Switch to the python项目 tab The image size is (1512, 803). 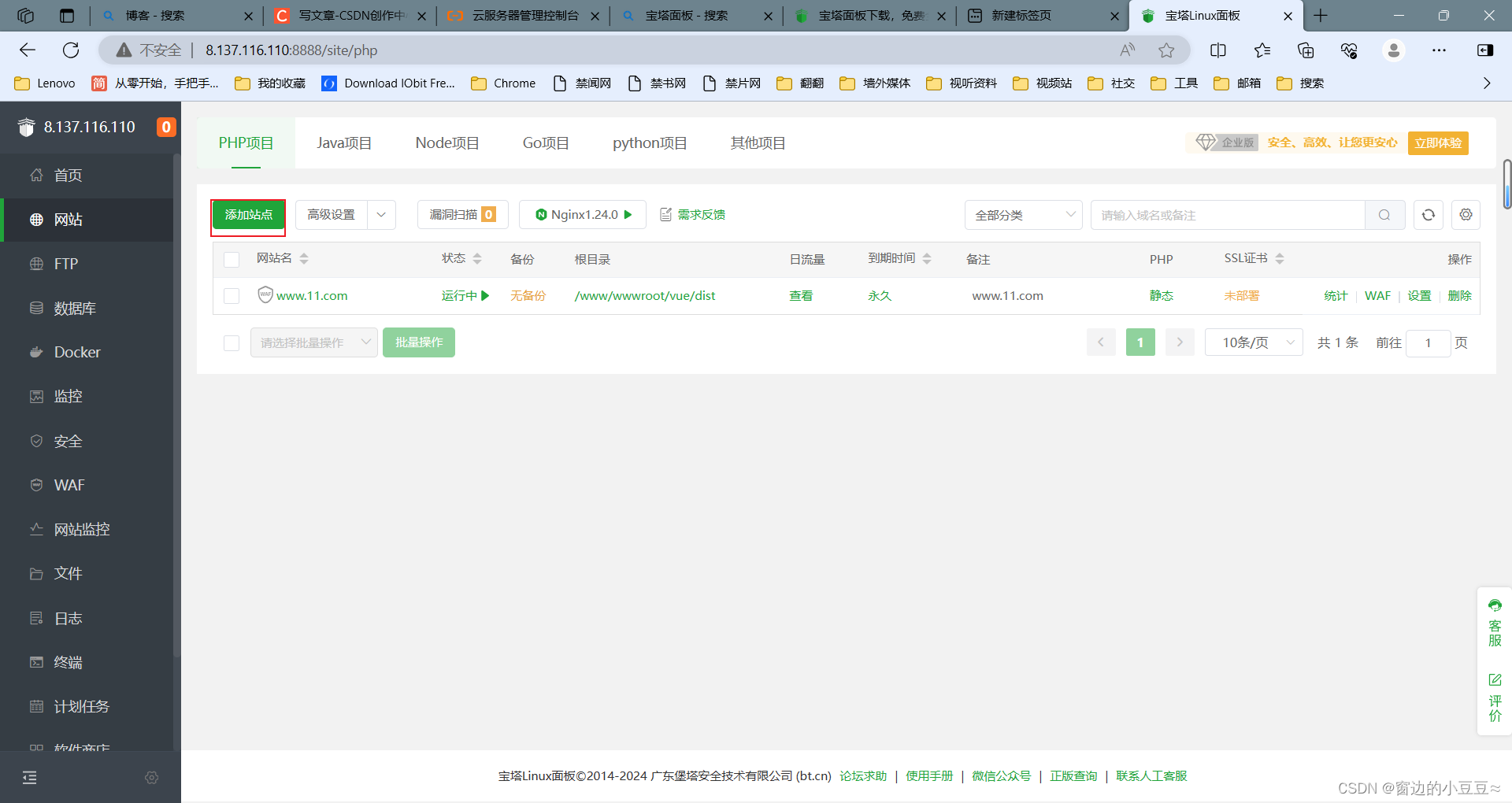650,143
